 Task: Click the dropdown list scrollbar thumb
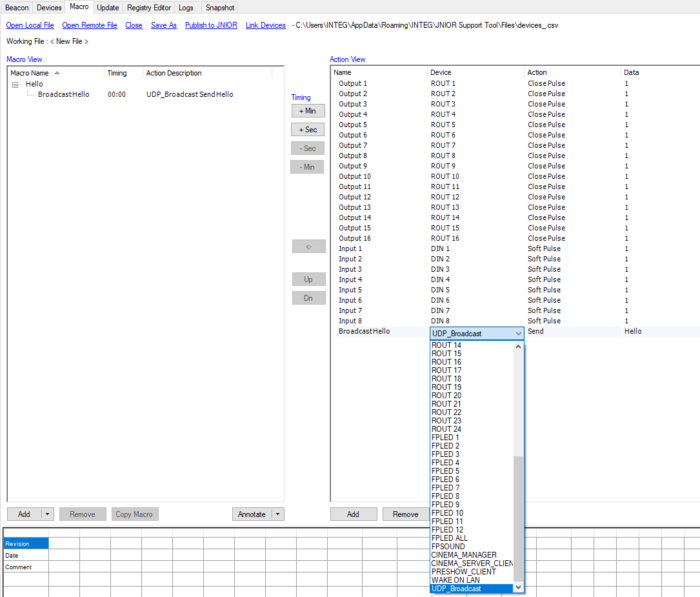(x=518, y=519)
